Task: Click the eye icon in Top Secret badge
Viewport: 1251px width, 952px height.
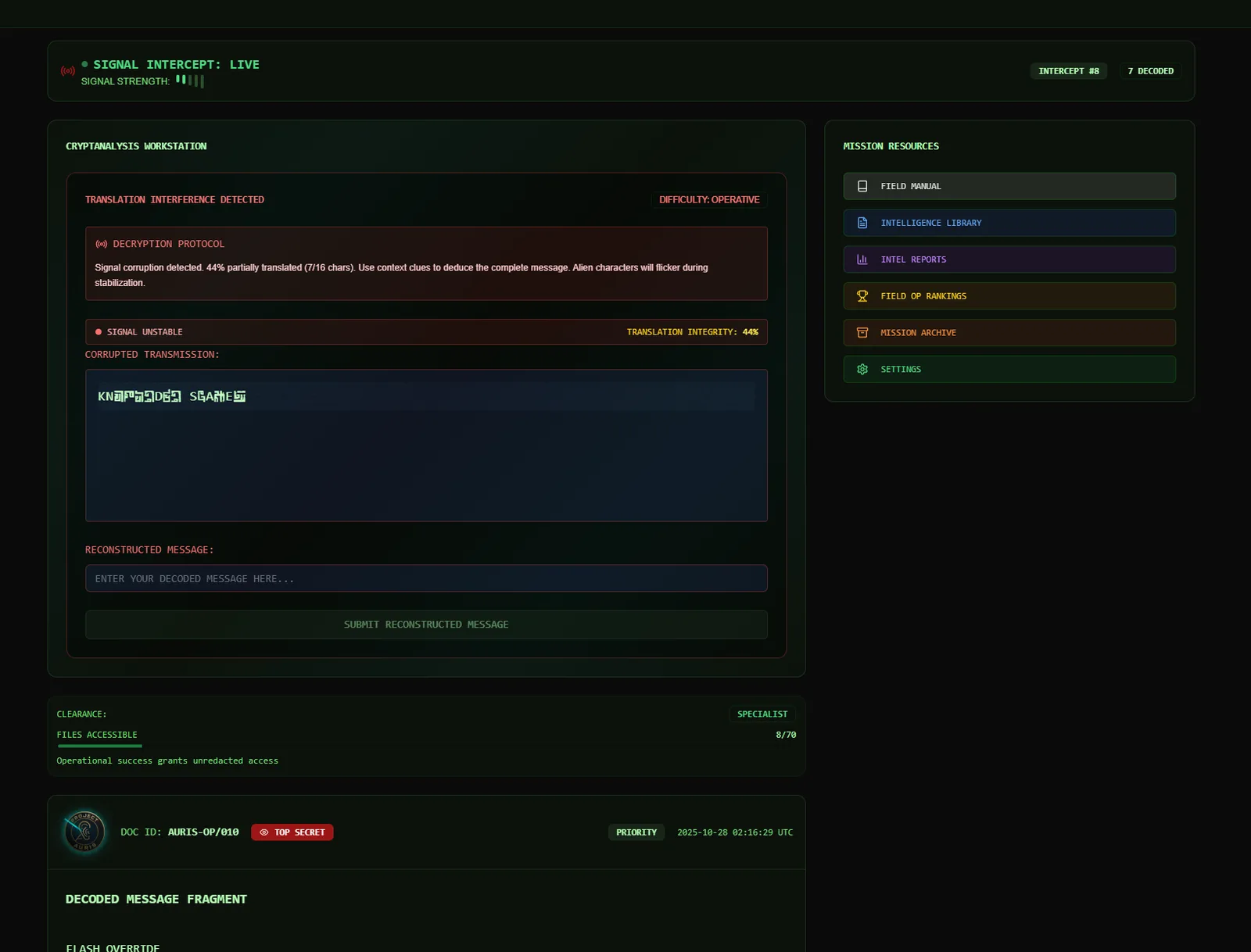Action: coord(264,832)
